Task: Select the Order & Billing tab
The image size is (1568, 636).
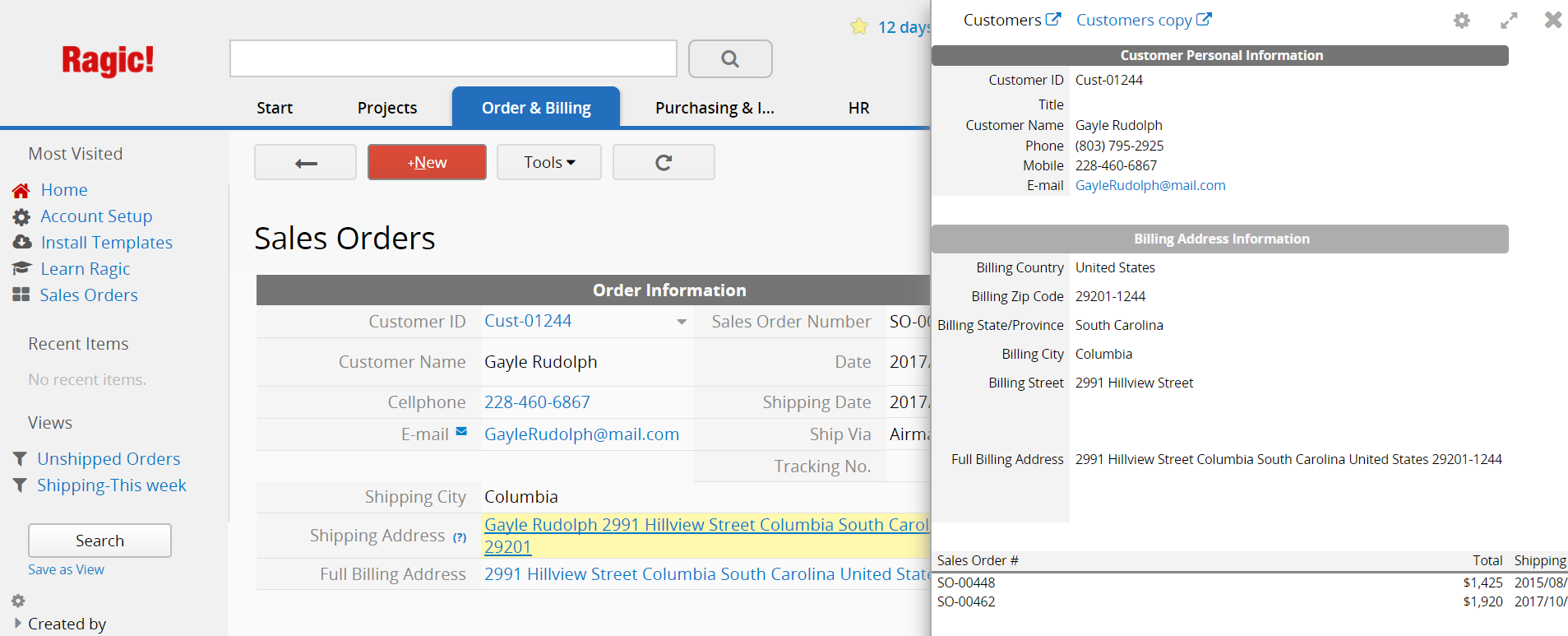Action: (x=536, y=108)
